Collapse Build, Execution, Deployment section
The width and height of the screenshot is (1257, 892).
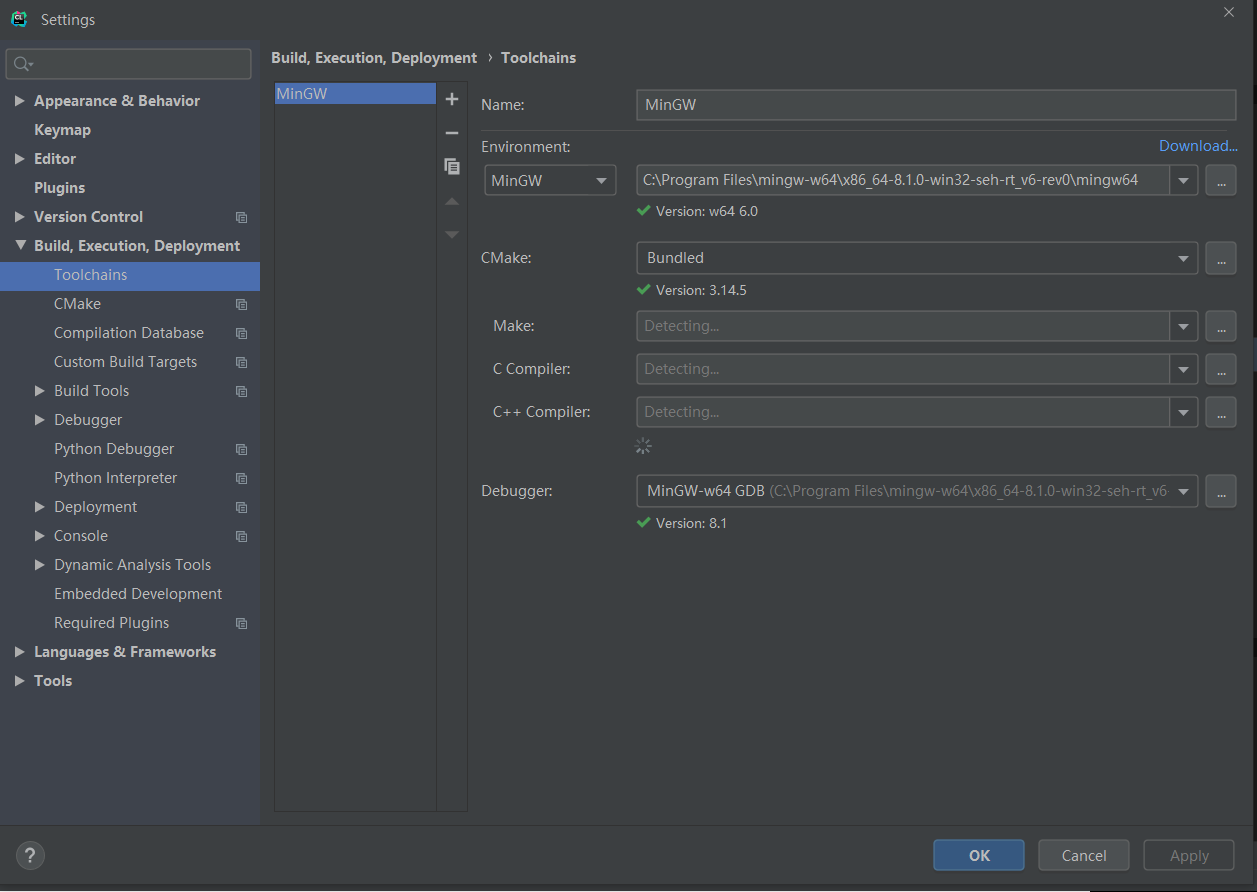(x=20, y=246)
